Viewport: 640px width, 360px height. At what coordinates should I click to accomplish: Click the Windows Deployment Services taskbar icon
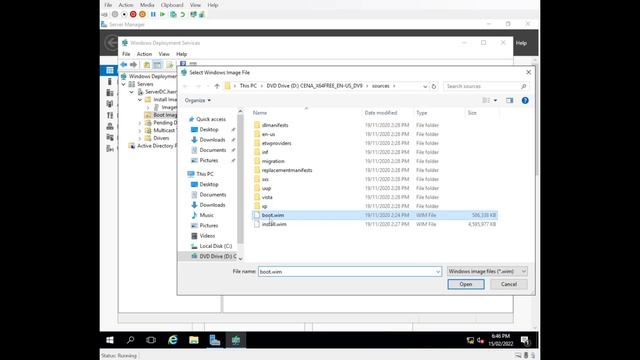[236, 340]
